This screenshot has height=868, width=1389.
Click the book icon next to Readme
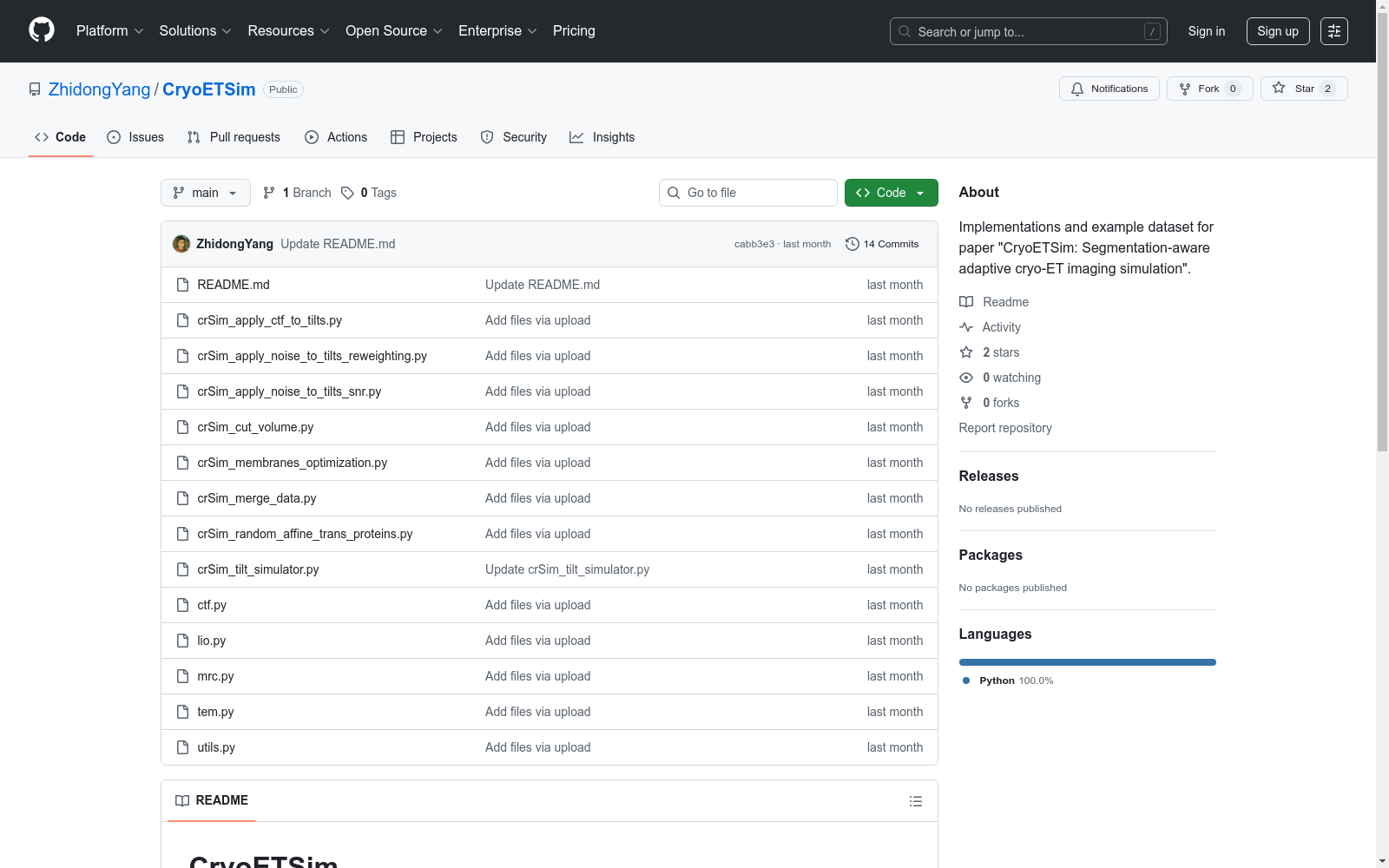(x=966, y=302)
